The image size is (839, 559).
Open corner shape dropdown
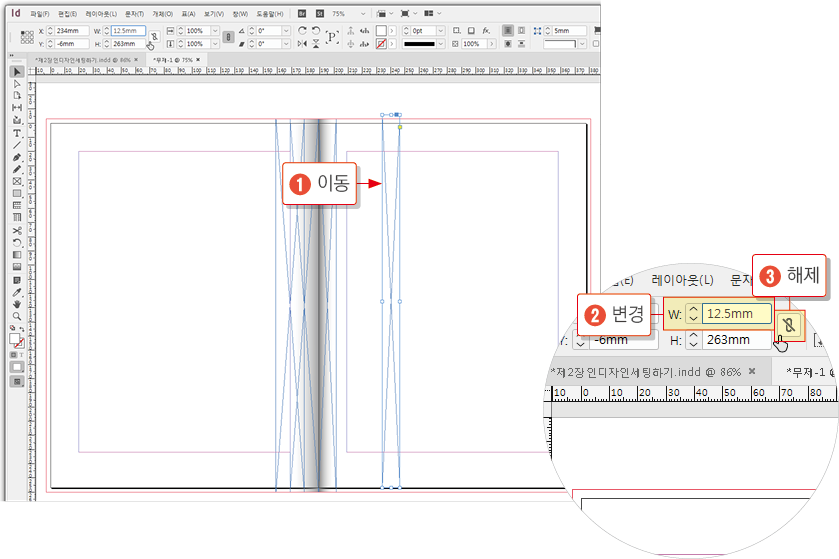(582, 44)
